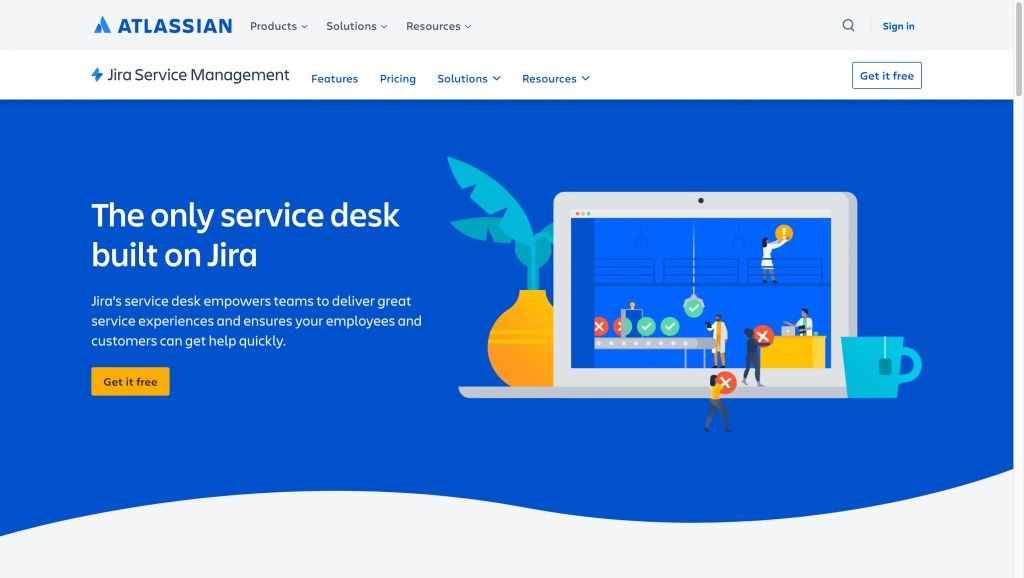Open the Resources dropdown in the Jira nav bar

[x=555, y=77]
